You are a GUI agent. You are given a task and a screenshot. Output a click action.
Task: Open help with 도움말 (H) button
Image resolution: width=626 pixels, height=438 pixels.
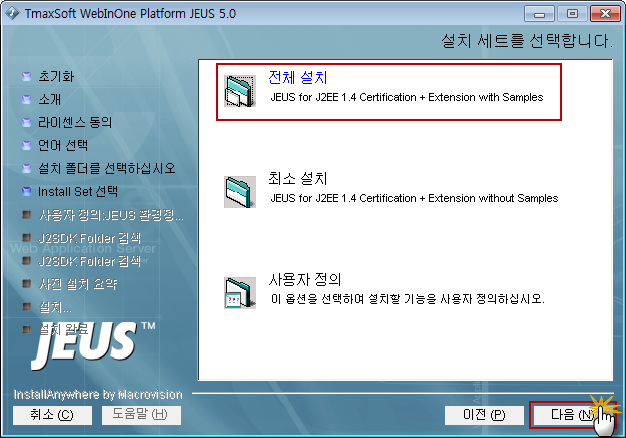click(141, 415)
